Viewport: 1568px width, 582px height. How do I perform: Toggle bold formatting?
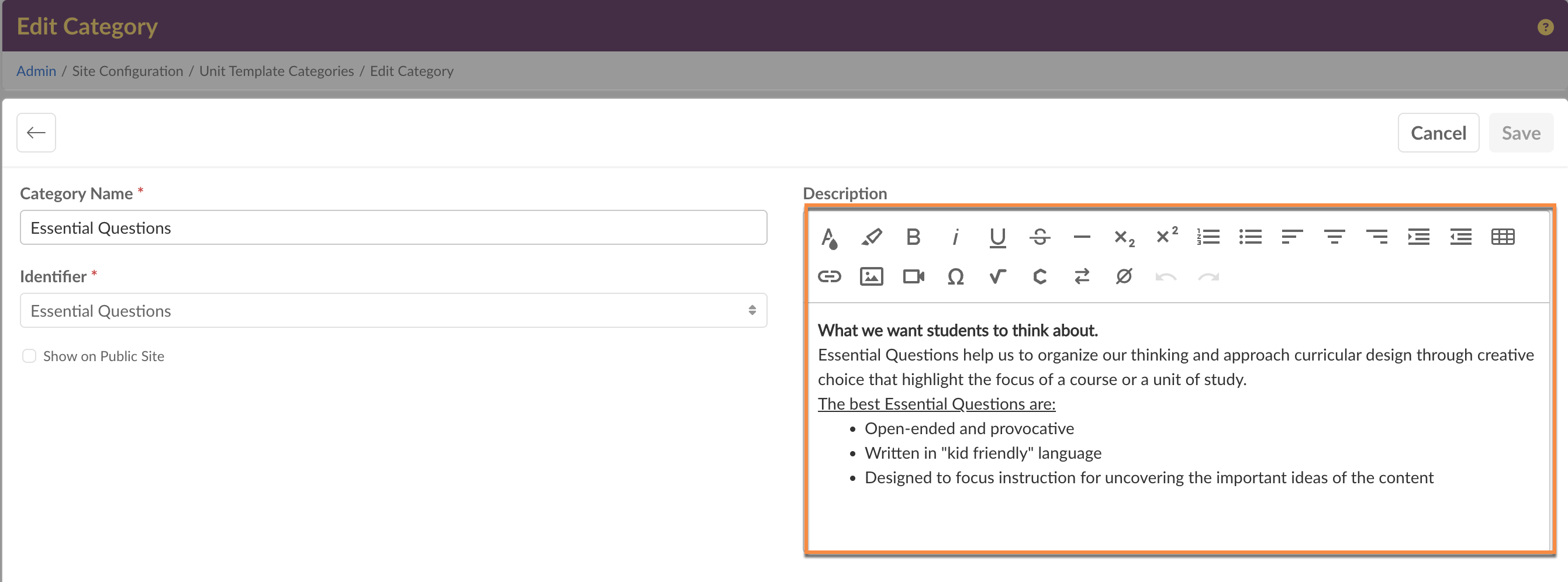pyautogui.click(x=913, y=237)
